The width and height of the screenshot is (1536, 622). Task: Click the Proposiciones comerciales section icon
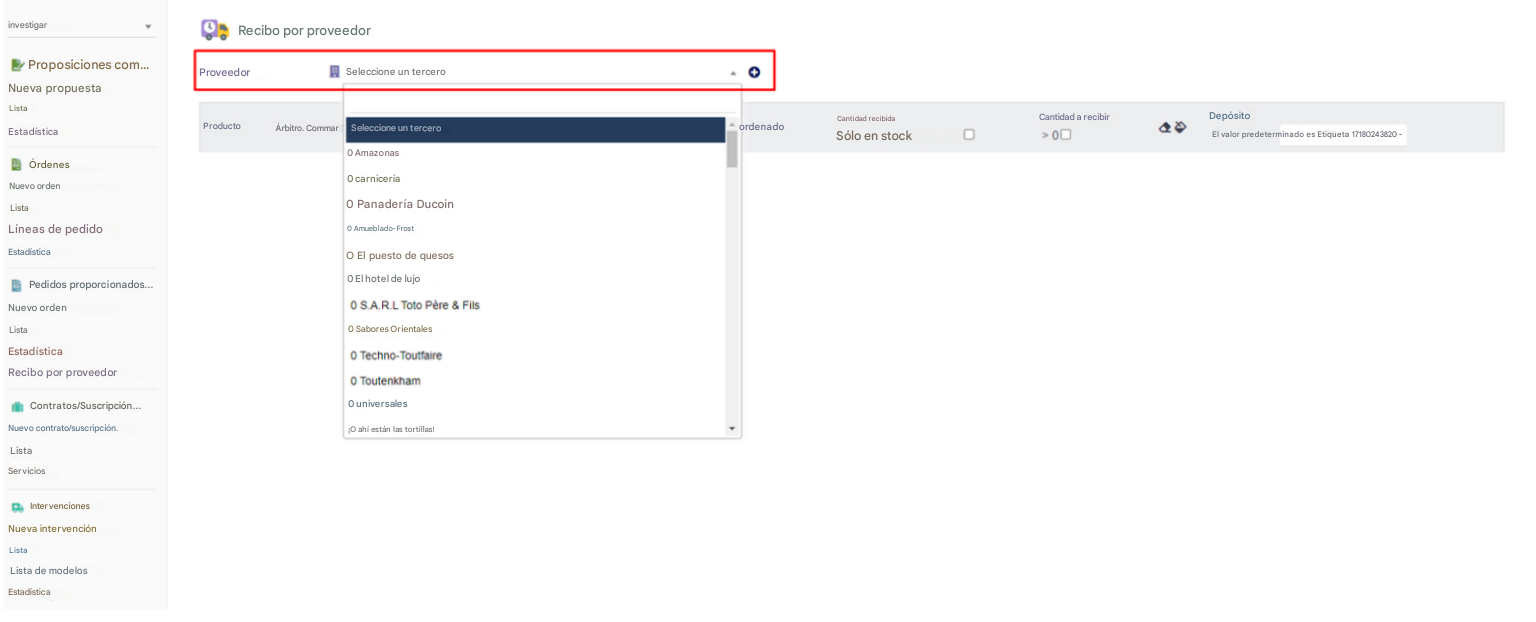pyautogui.click(x=17, y=65)
